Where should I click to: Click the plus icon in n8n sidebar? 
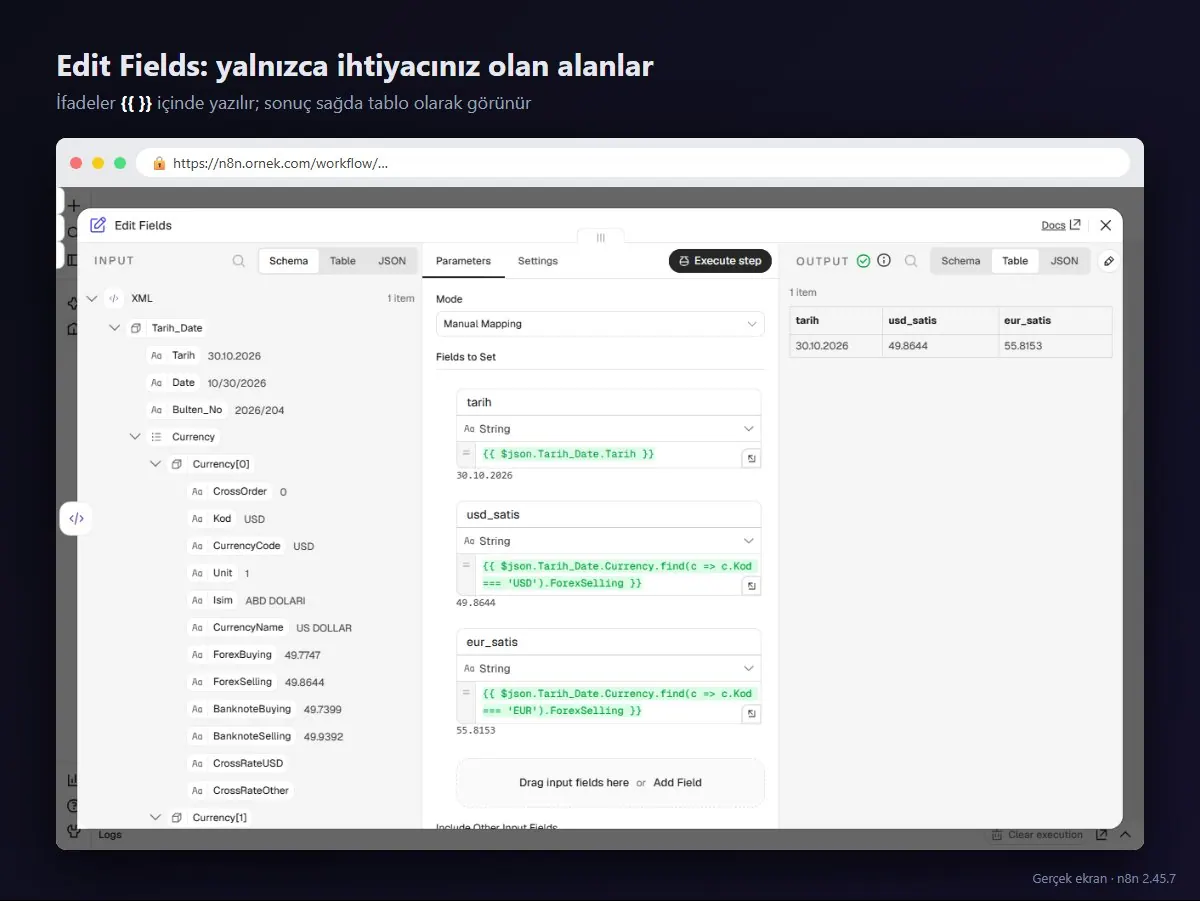[73, 205]
